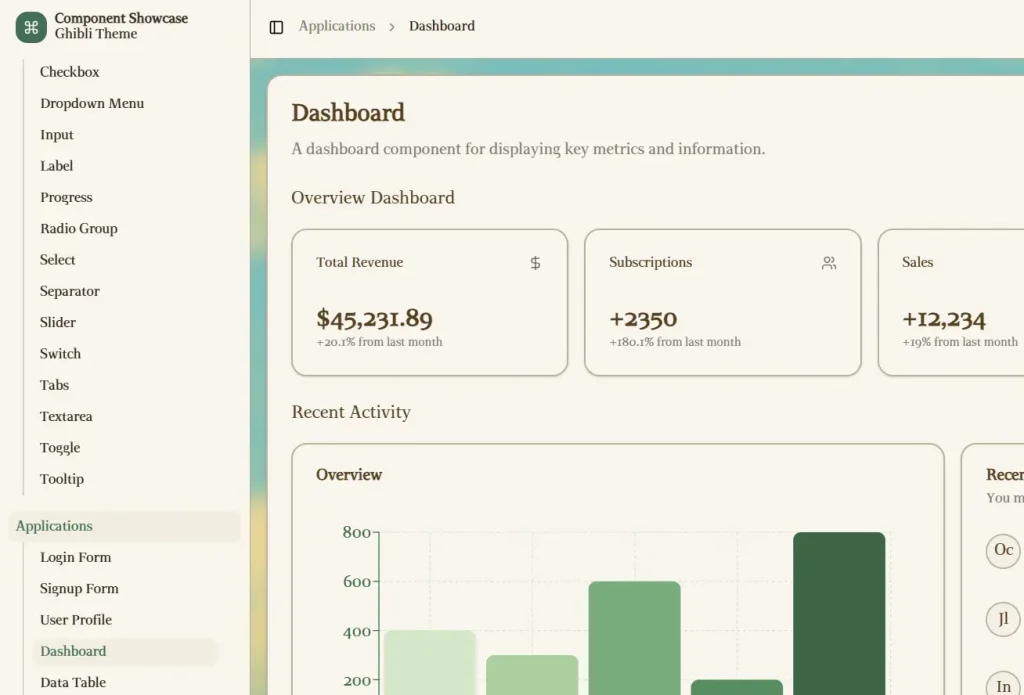This screenshot has width=1024, height=695.
Task: Select Data Table in the sidebar
Action: tap(73, 682)
